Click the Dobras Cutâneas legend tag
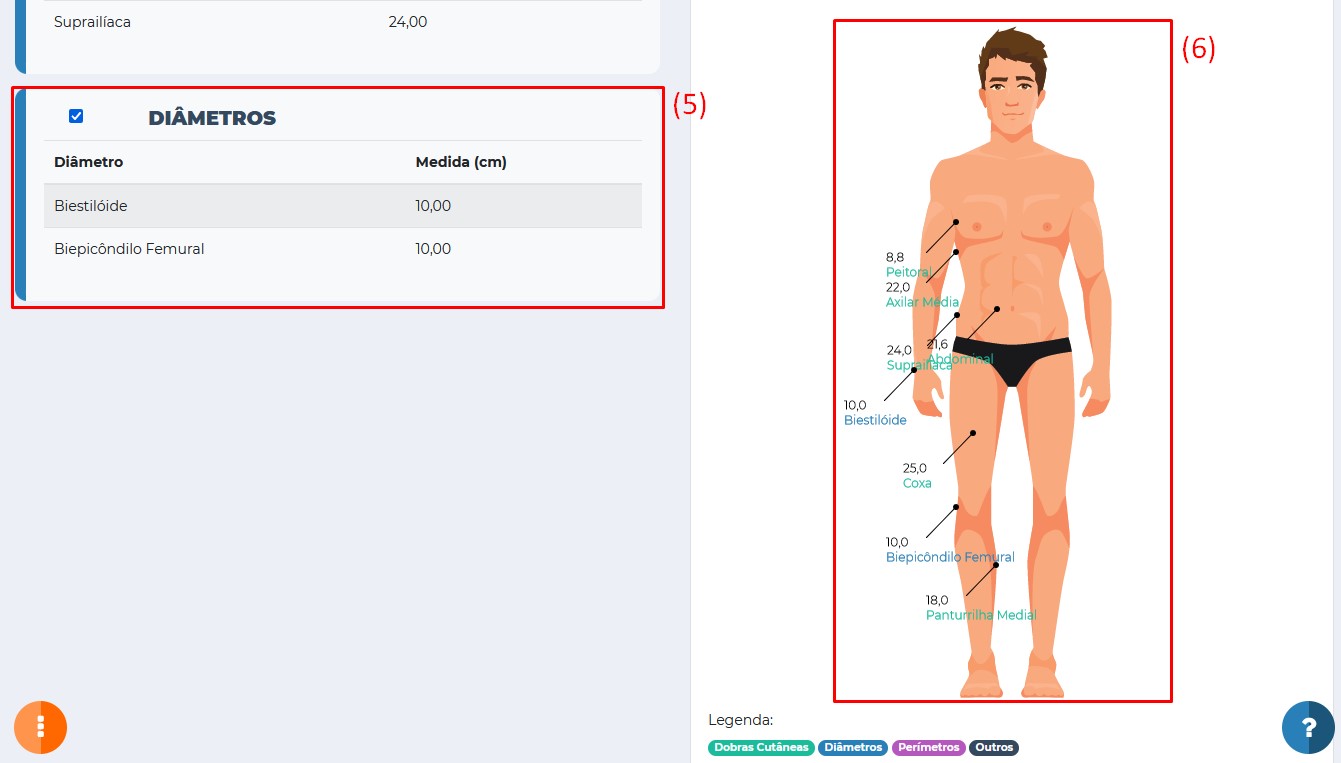The height and width of the screenshot is (763, 1341). 761,748
